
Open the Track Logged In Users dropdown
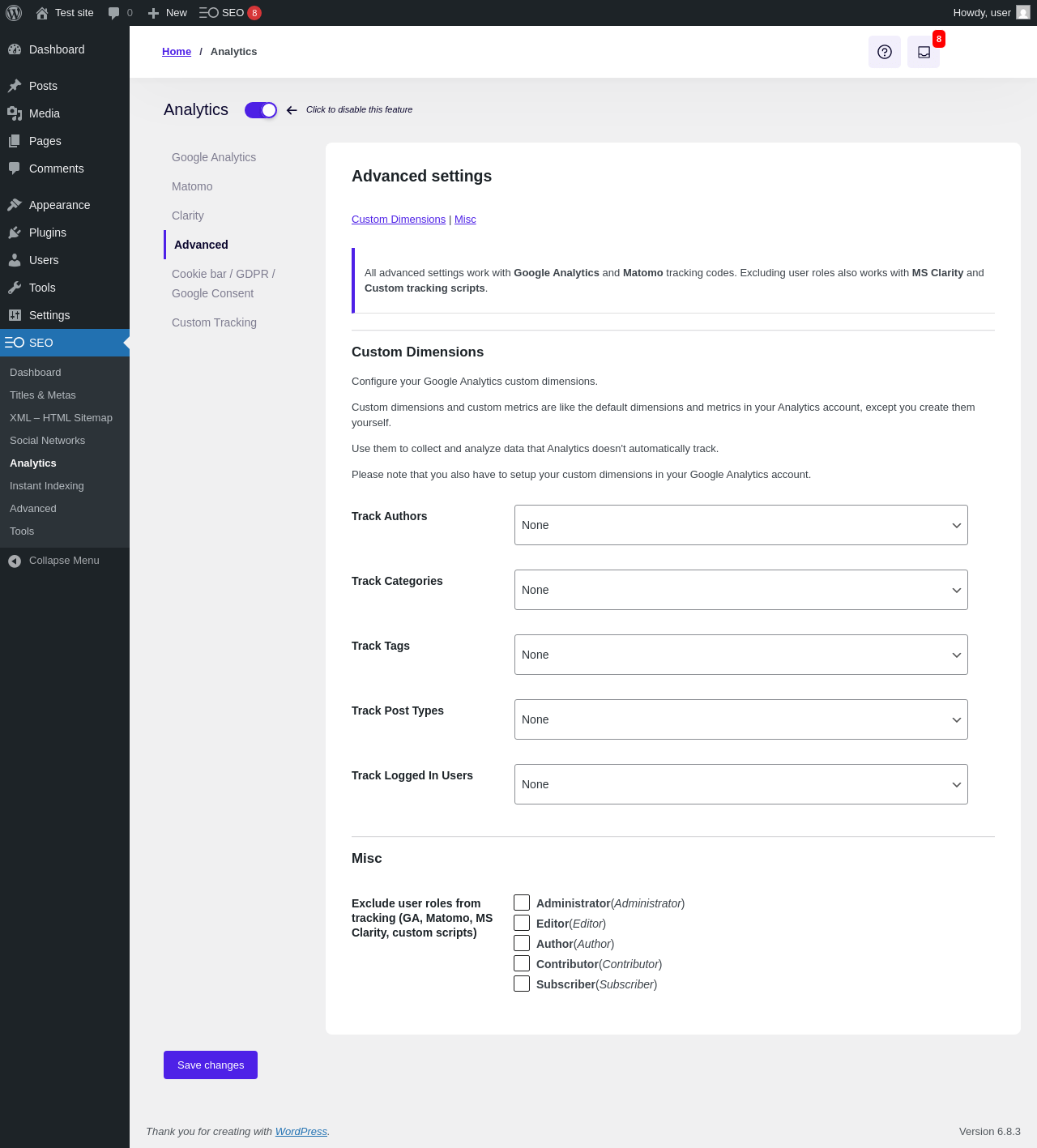click(740, 784)
